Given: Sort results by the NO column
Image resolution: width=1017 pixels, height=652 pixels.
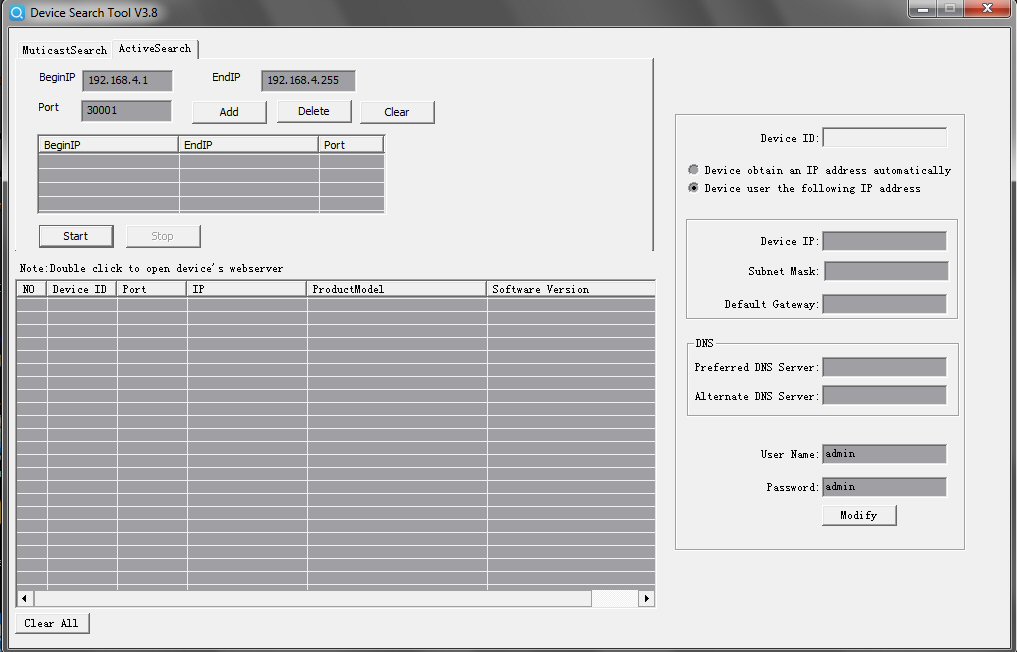Looking at the screenshot, I should coord(32,289).
